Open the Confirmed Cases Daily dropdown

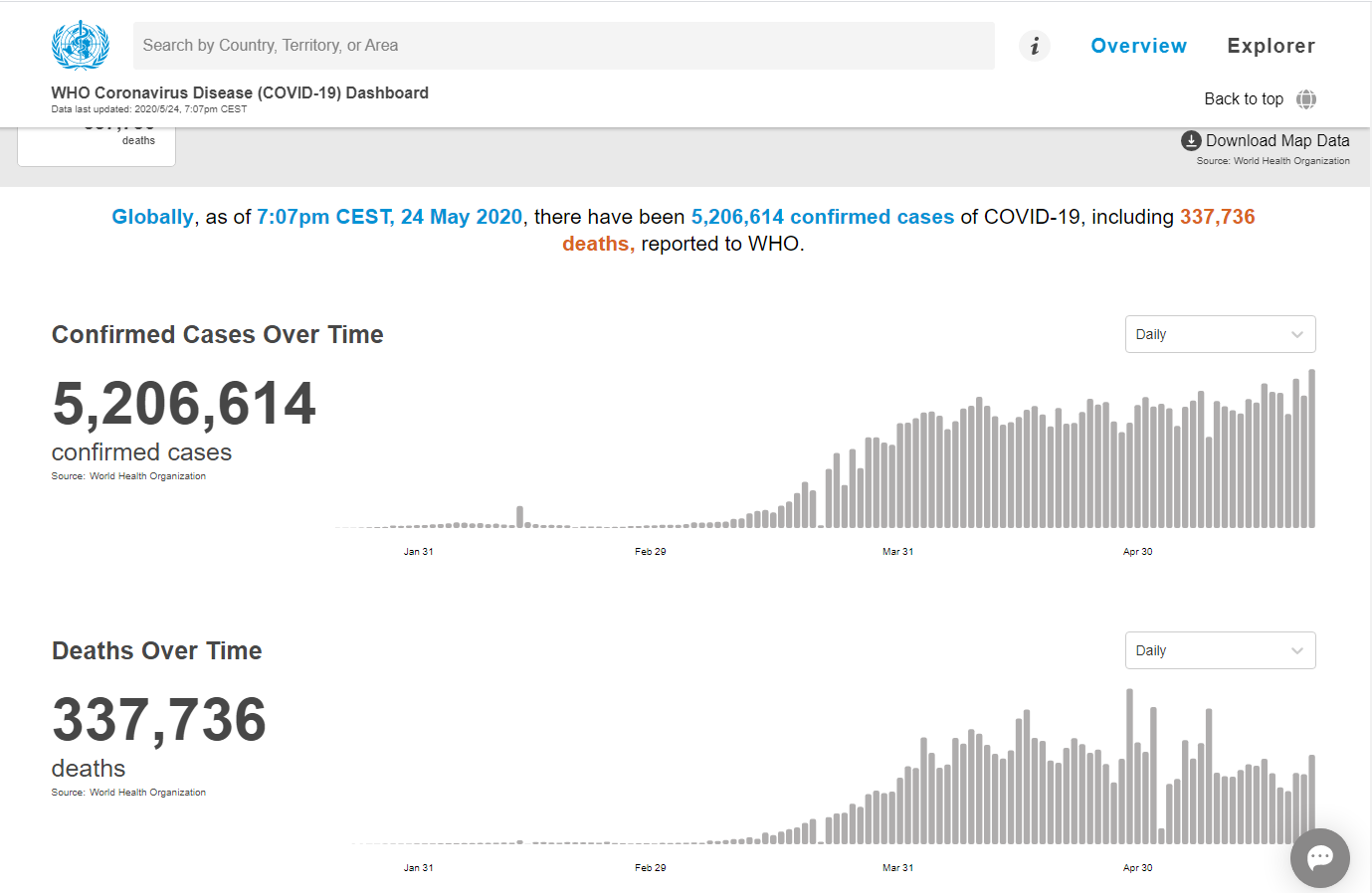coord(1220,334)
